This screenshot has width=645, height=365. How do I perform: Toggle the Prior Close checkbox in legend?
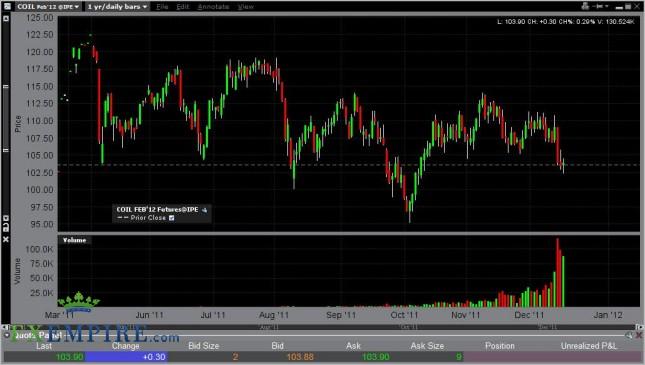[x=172, y=218]
